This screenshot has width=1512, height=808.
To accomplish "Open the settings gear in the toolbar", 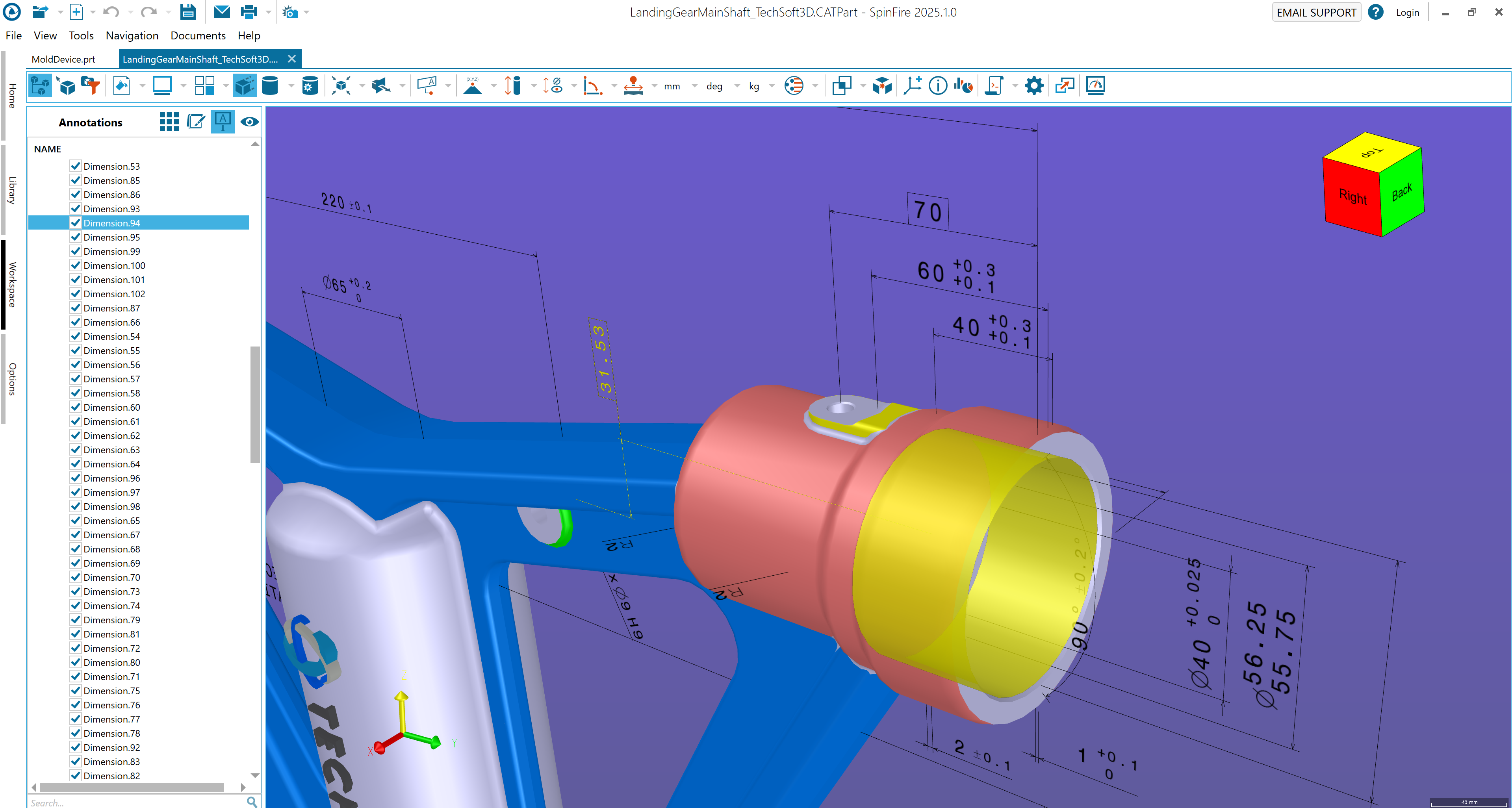I will coord(1033,86).
